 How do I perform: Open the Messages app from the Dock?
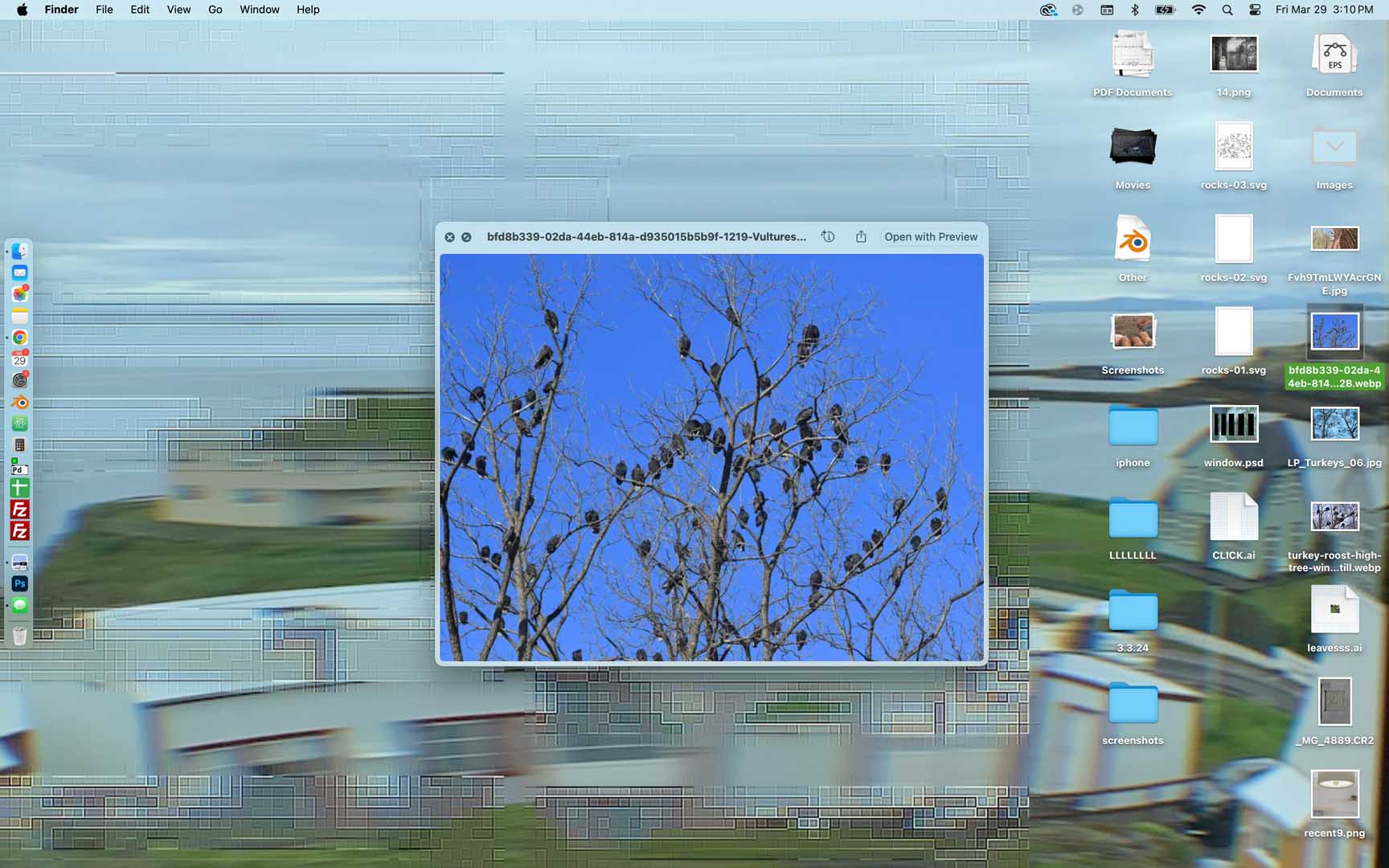point(20,605)
